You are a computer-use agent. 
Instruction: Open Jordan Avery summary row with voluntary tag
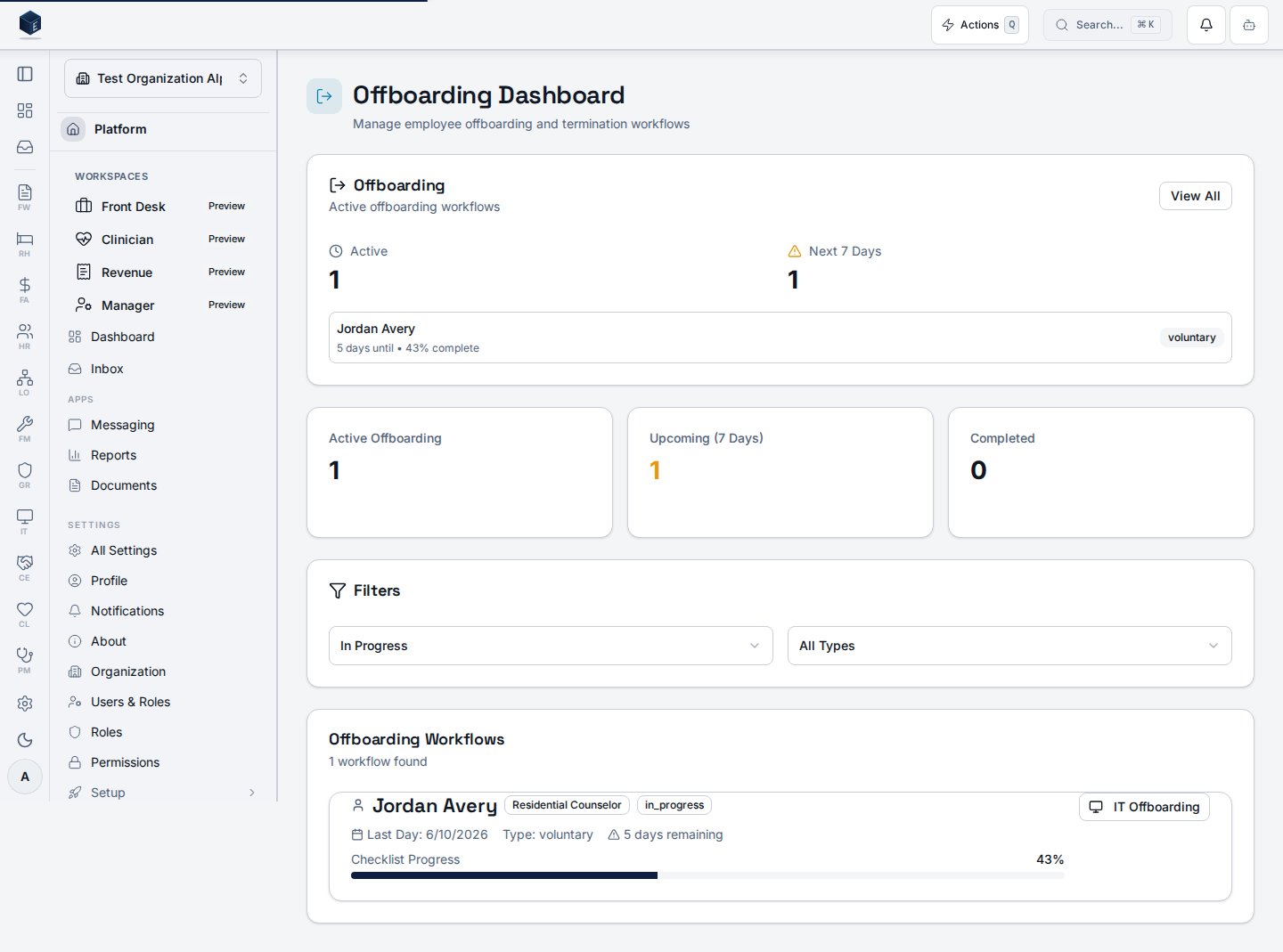pos(780,338)
